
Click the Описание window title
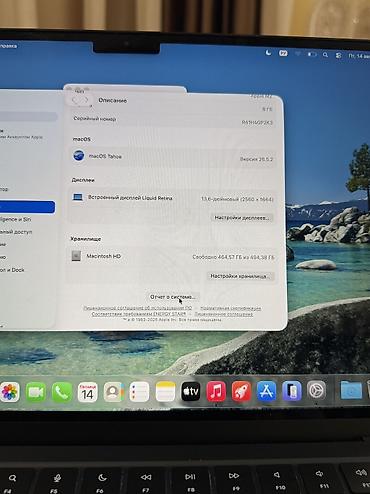tap(112, 100)
